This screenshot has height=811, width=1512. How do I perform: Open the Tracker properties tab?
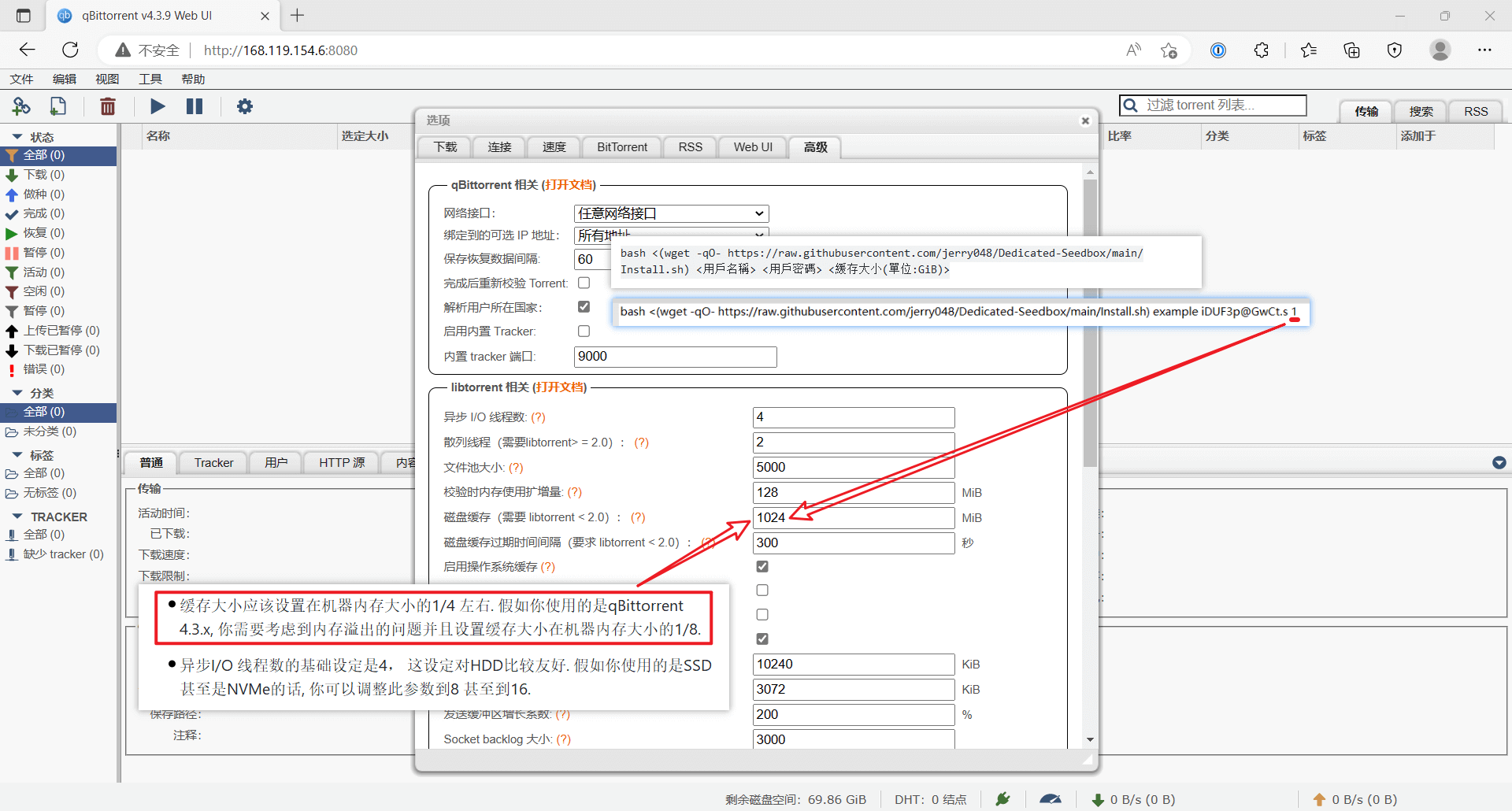click(x=214, y=463)
